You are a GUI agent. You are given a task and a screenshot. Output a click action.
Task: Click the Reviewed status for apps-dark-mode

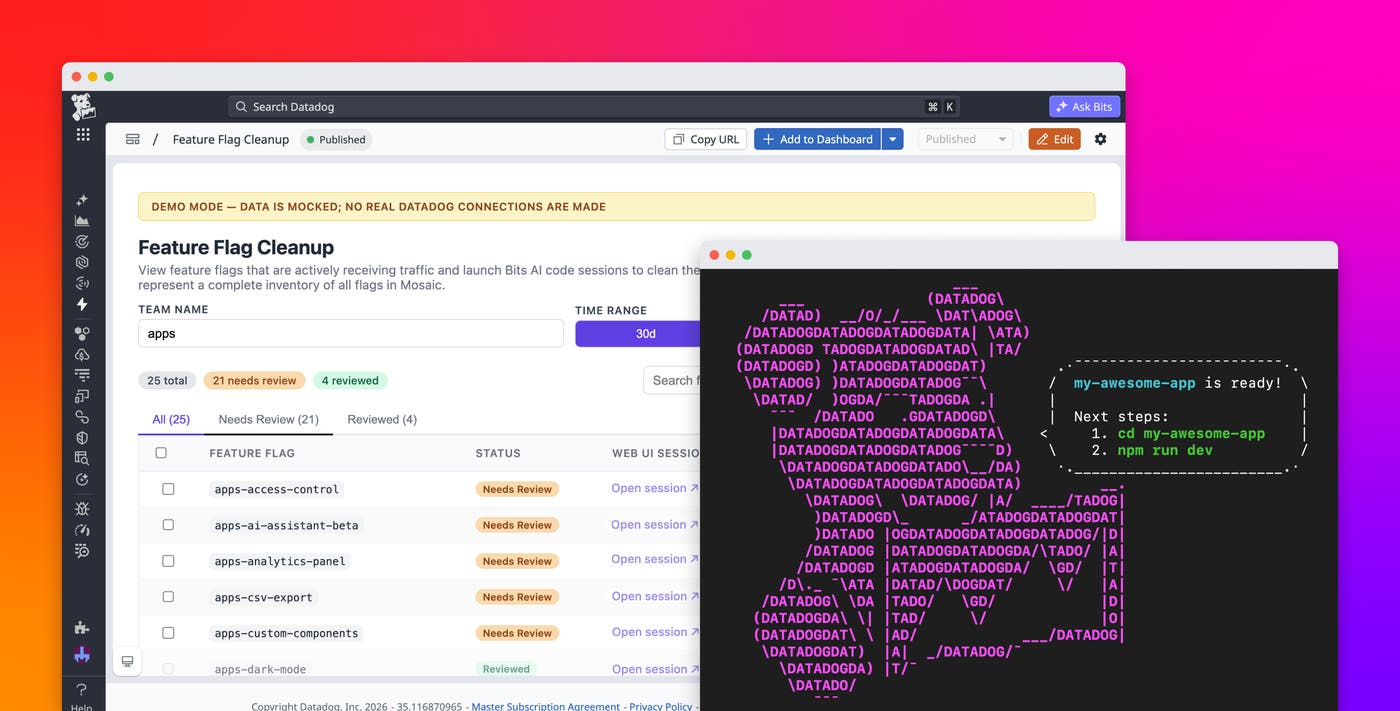[506, 669]
